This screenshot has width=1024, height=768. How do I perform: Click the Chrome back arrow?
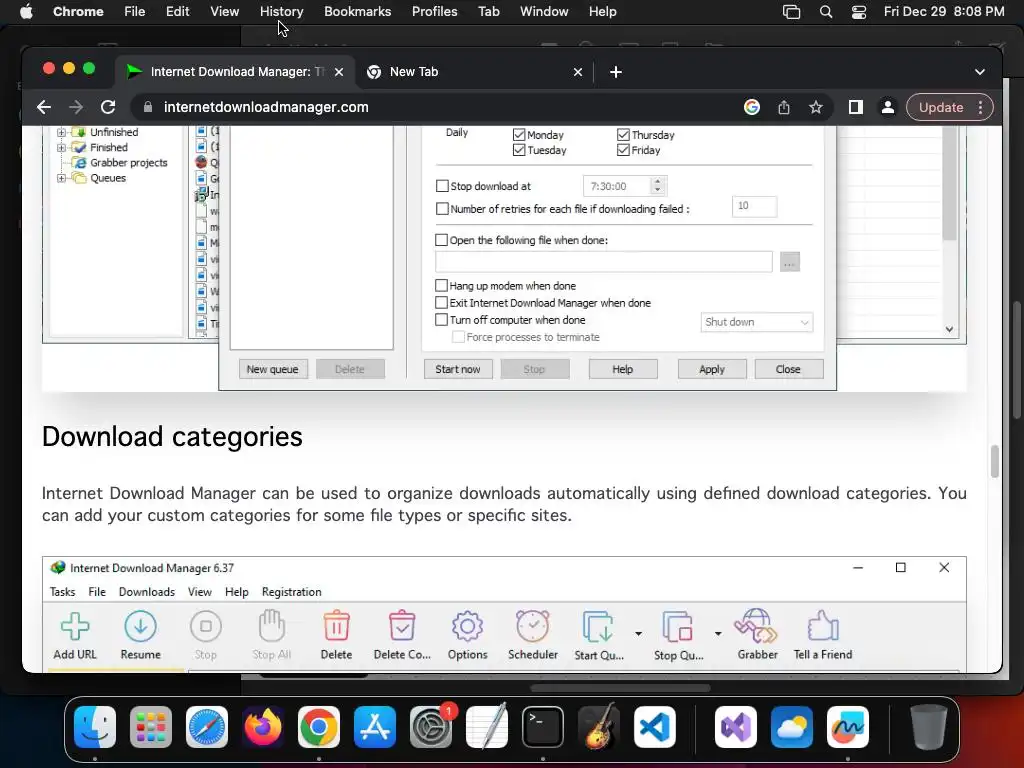(x=44, y=107)
